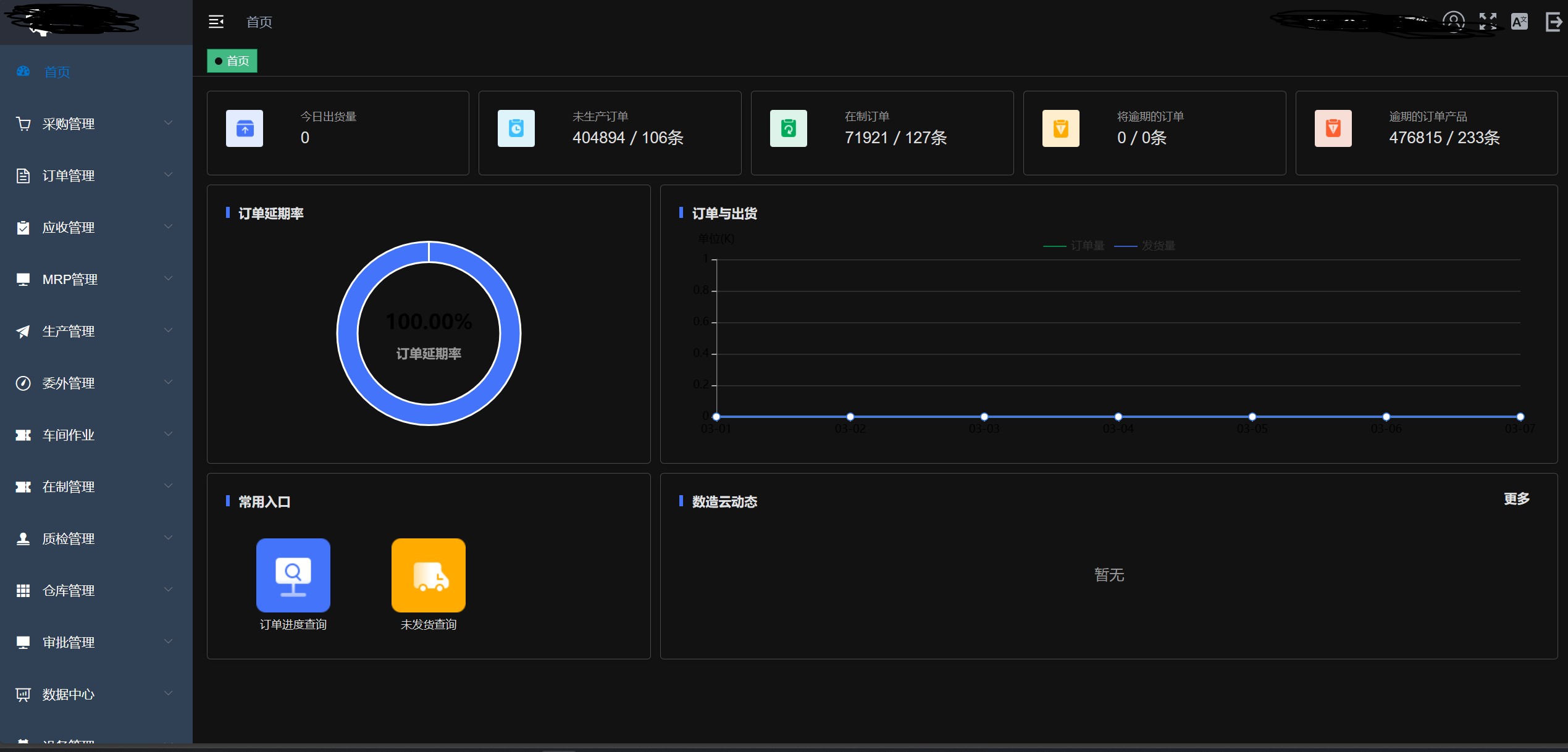This screenshot has height=752, width=1568.
Task: Click the 暂无 empty-state text
Action: tap(1109, 575)
